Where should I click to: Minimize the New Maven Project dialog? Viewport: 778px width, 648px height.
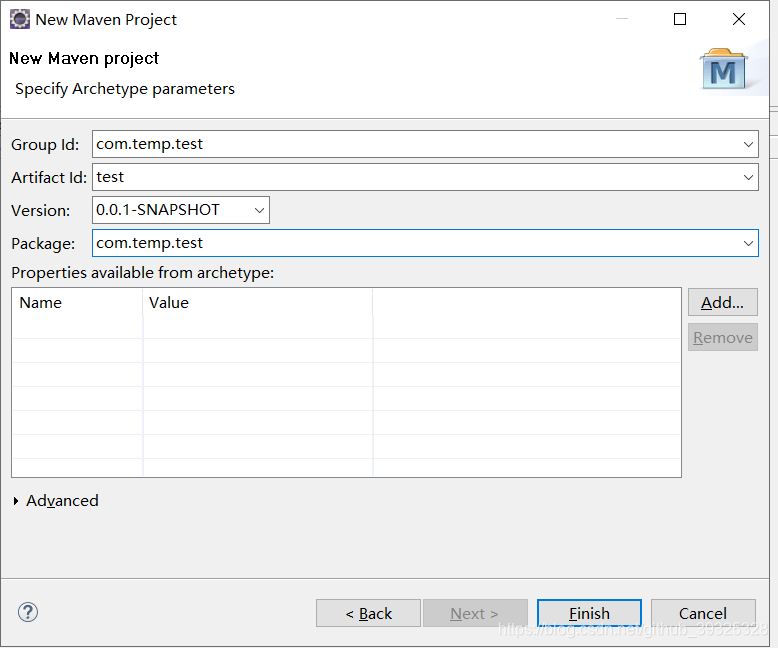coord(622,19)
